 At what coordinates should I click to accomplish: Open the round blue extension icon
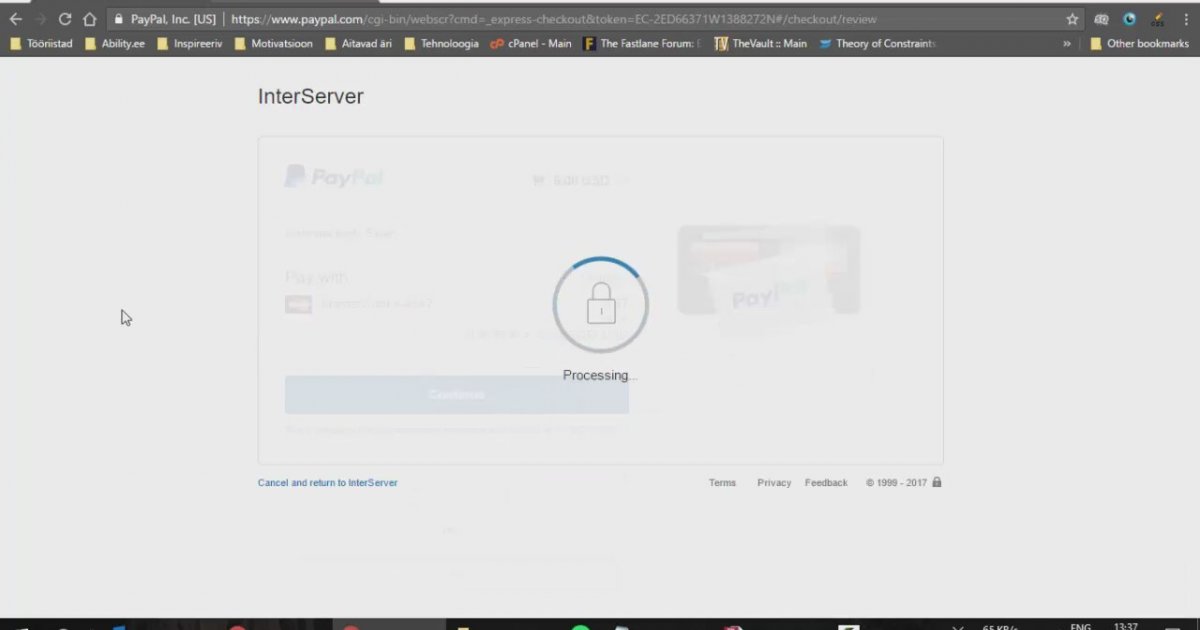(x=1129, y=19)
